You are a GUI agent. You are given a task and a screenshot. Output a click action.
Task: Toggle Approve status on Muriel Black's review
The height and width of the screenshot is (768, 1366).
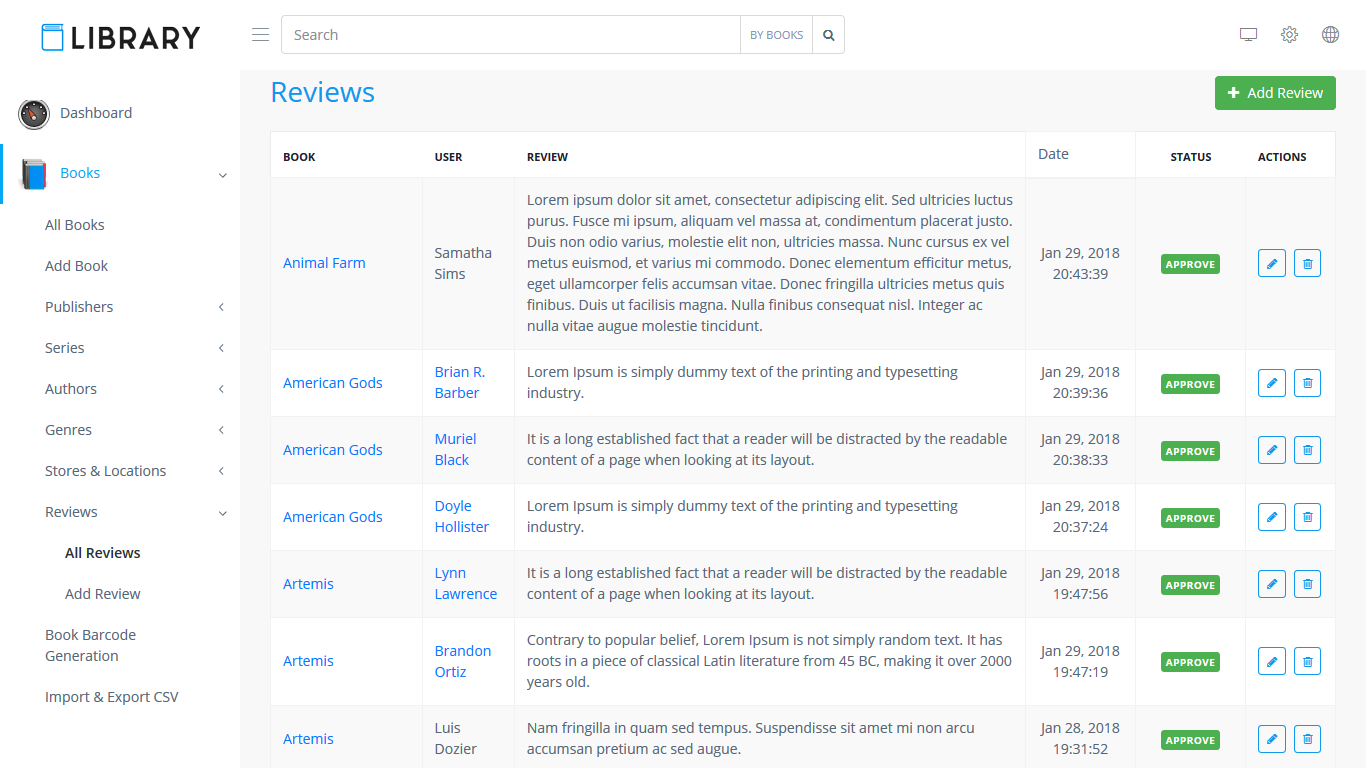1190,451
